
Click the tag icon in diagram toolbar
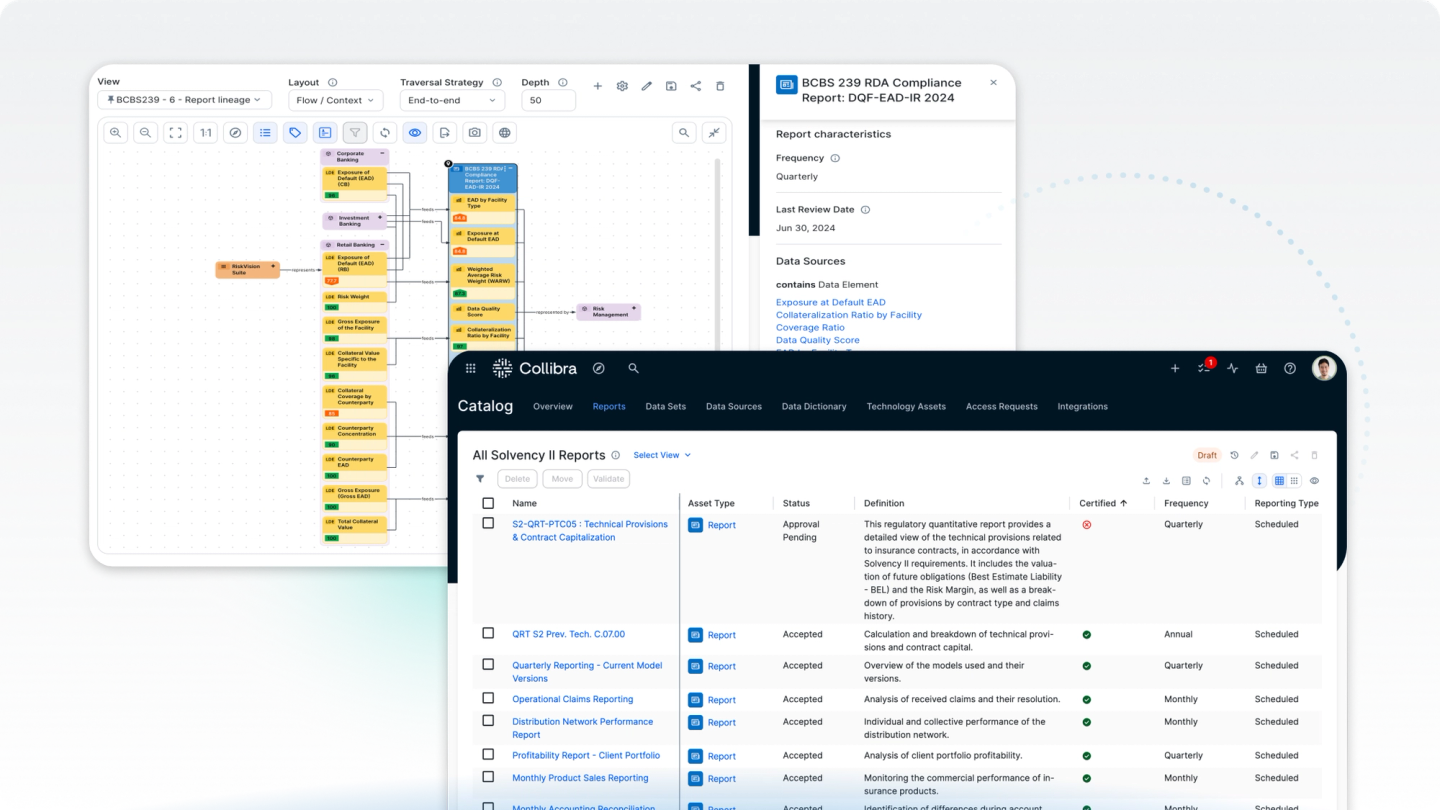295,133
